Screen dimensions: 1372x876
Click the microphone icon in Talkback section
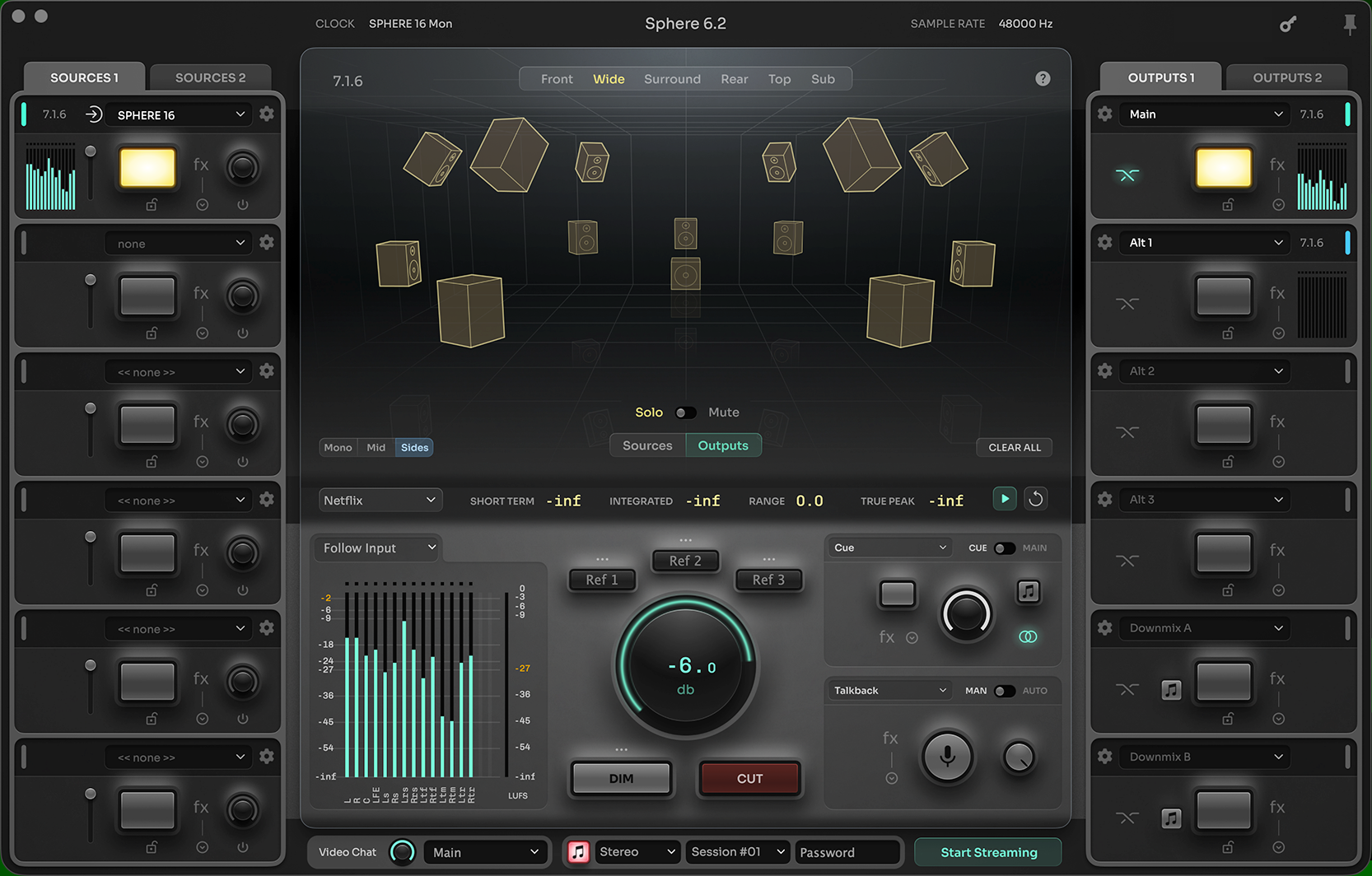[x=947, y=757]
